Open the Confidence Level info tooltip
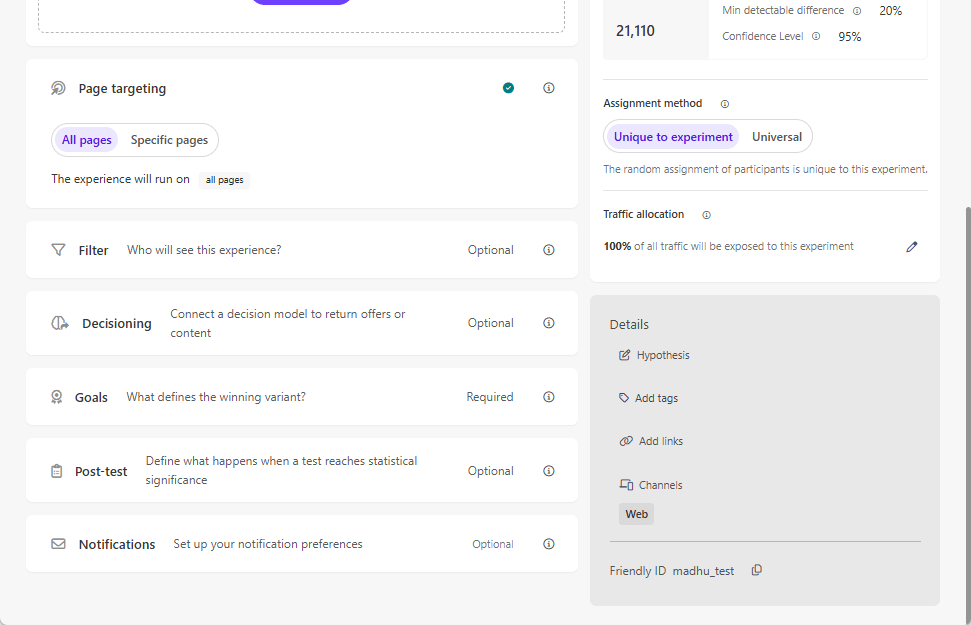The width and height of the screenshot is (971, 625). [x=815, y=36]
